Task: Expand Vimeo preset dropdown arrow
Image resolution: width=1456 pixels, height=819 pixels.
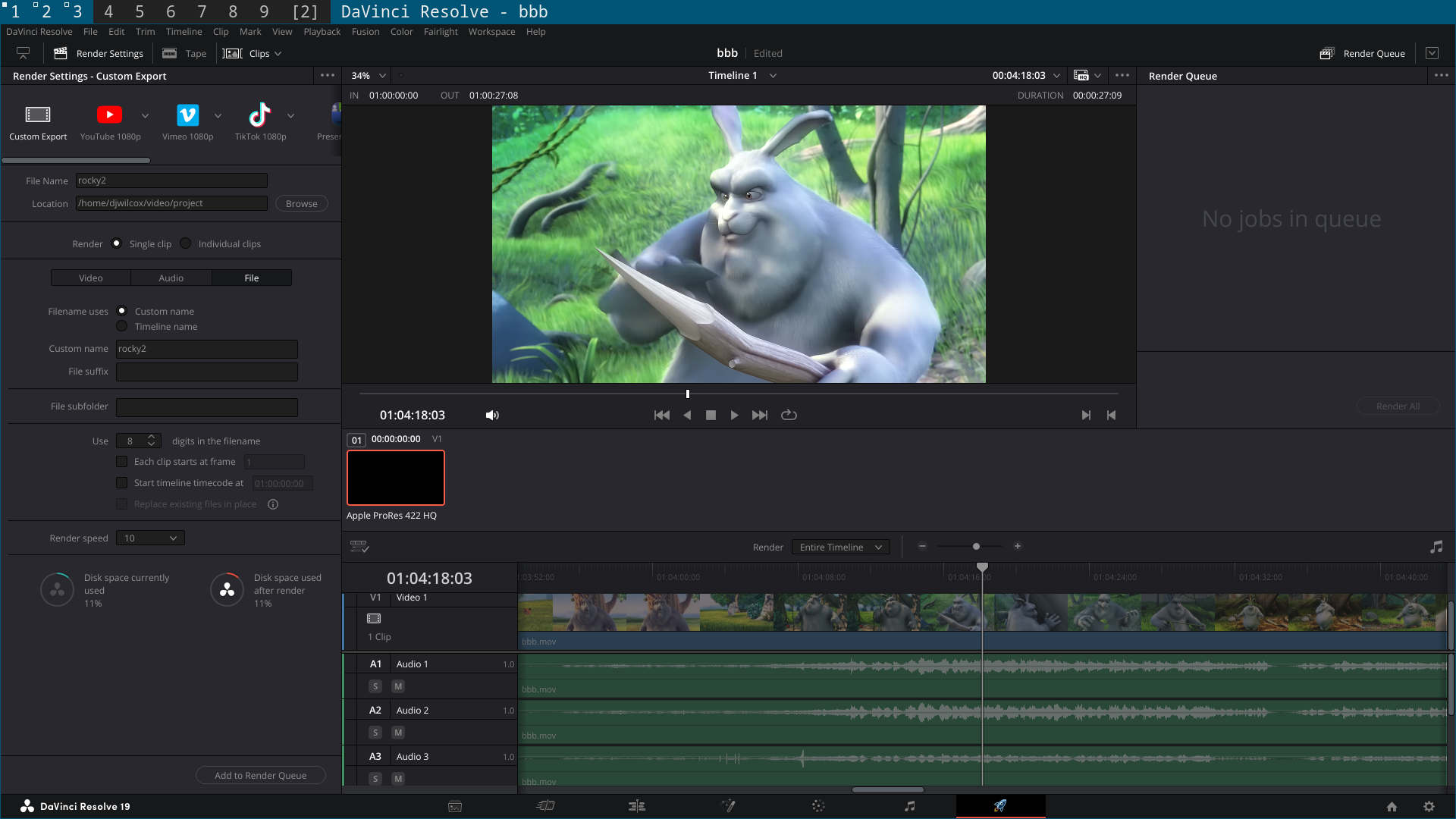Action: click(218, 116)
